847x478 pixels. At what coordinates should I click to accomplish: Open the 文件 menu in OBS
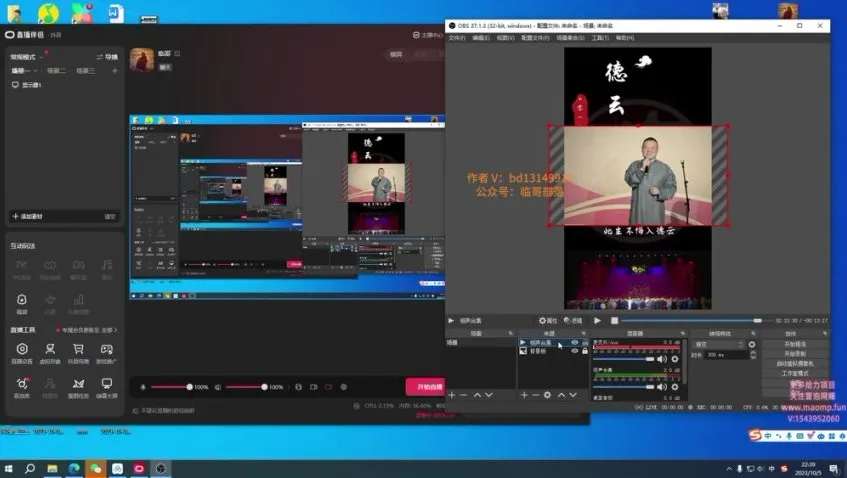(456, 37)
